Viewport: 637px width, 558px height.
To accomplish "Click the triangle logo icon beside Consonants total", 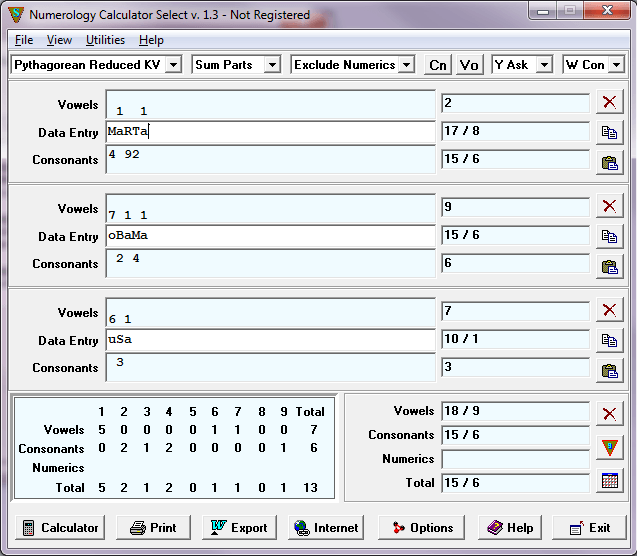I will (609, 447).
